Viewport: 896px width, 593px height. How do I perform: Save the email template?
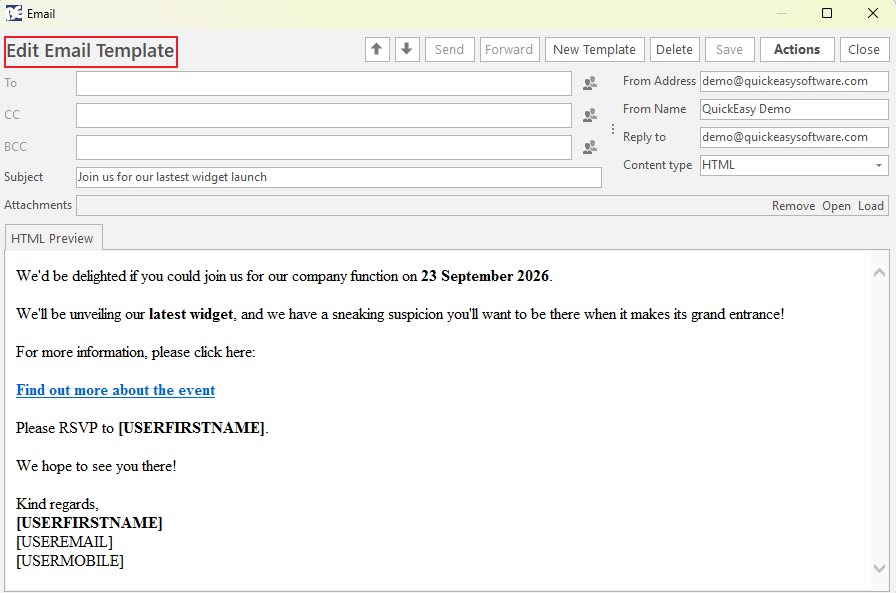click(729, 50)
